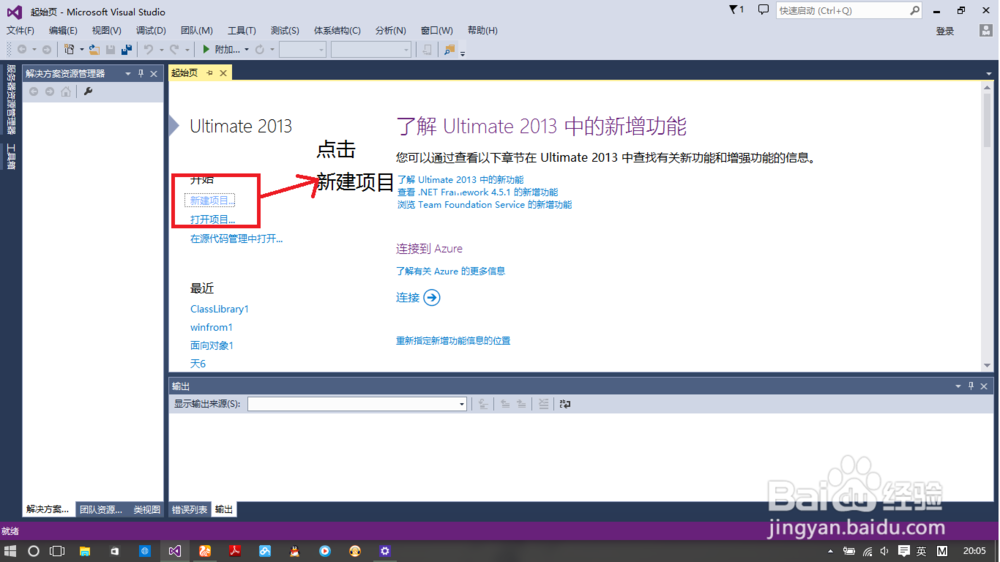Screen dimensions: 1000x562
Task: Open the solution platforms combo box
Action: (371, 49)
